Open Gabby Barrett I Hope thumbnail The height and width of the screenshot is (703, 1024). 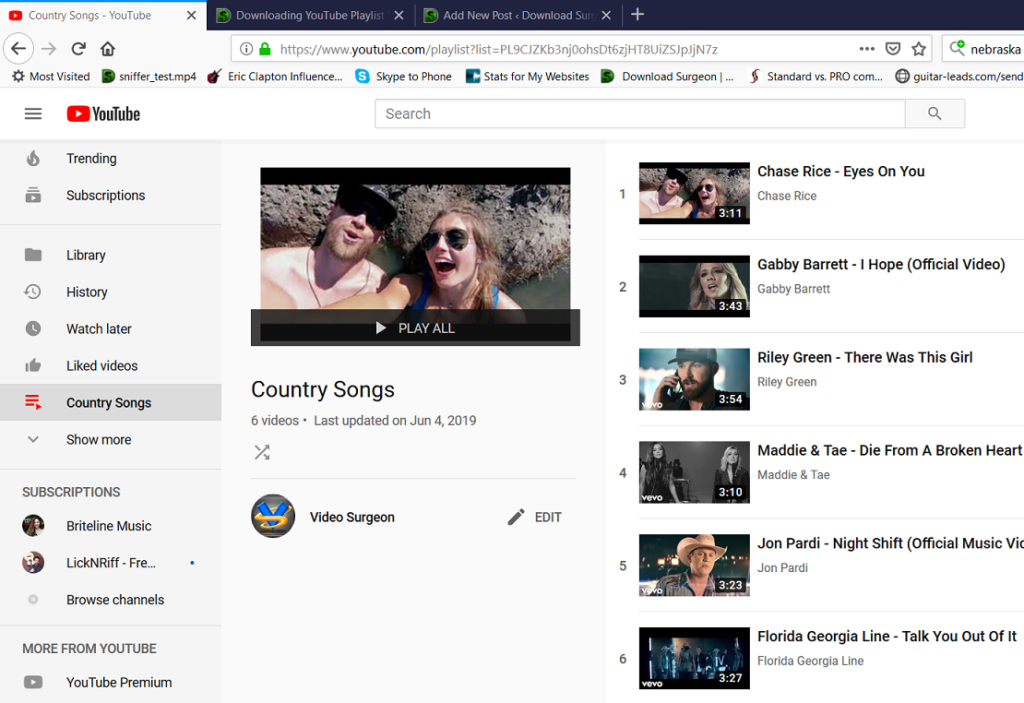point(694,286)
